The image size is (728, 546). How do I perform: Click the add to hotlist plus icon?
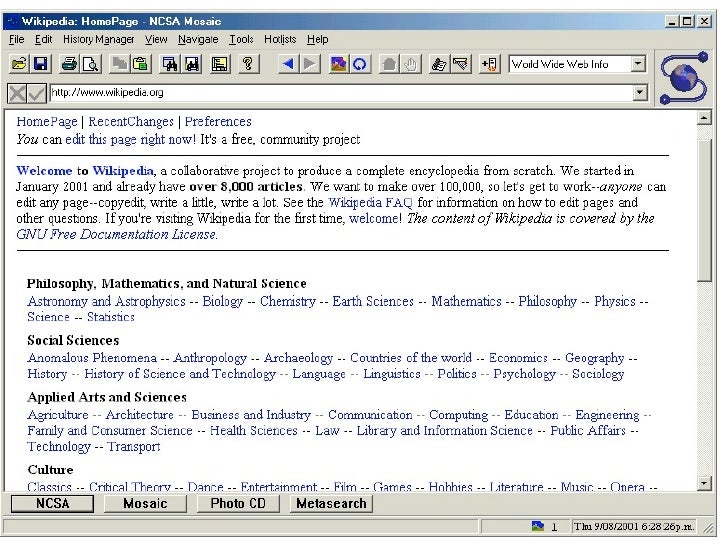tap(489, 64)
